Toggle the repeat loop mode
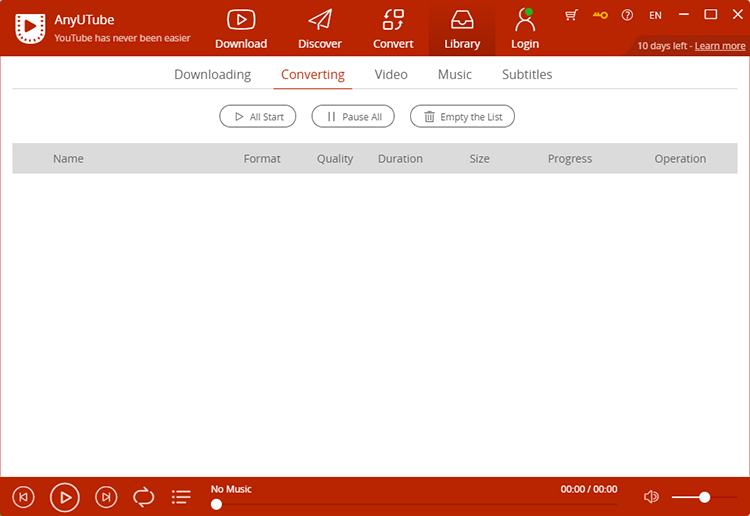Image resolution: width=750 pixels, height=516 pixels. click(x=143, y=497)
